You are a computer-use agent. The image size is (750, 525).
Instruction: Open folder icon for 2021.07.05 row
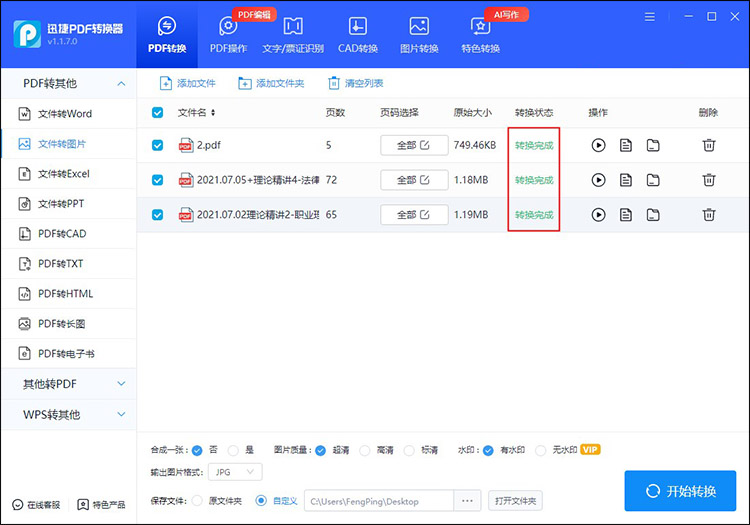[x=653, y=180]
